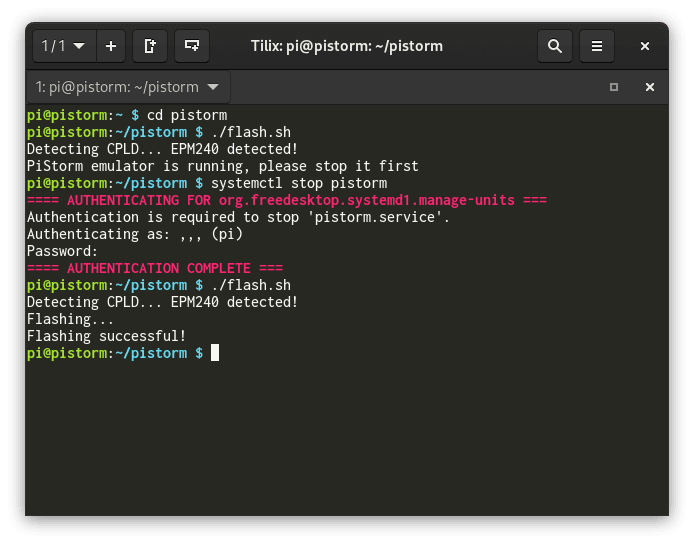Click the add terminal right icon
The image size is (694, 544).
[x=150, y=46]
